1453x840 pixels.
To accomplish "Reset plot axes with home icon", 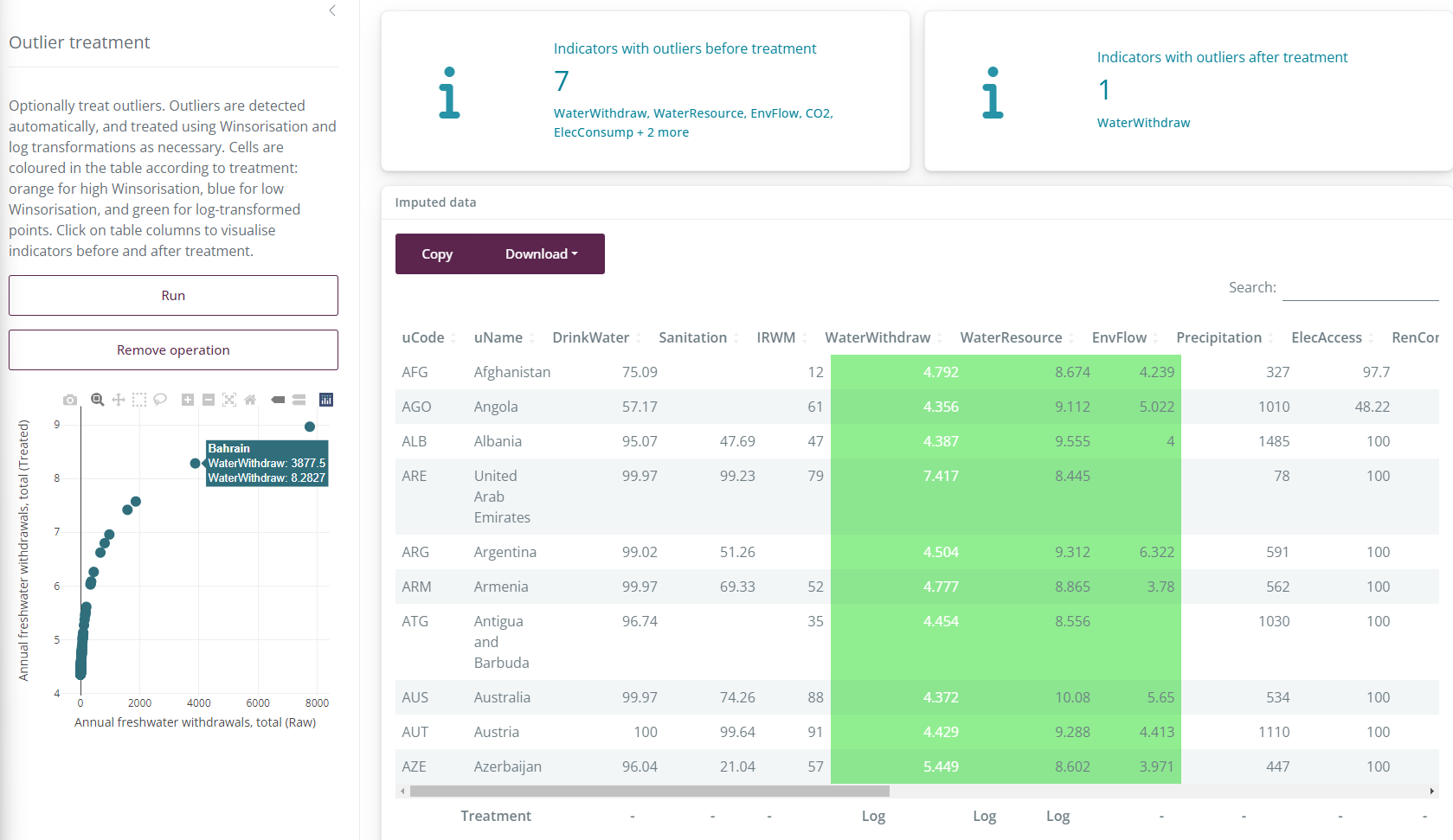I will pos(250,400).
